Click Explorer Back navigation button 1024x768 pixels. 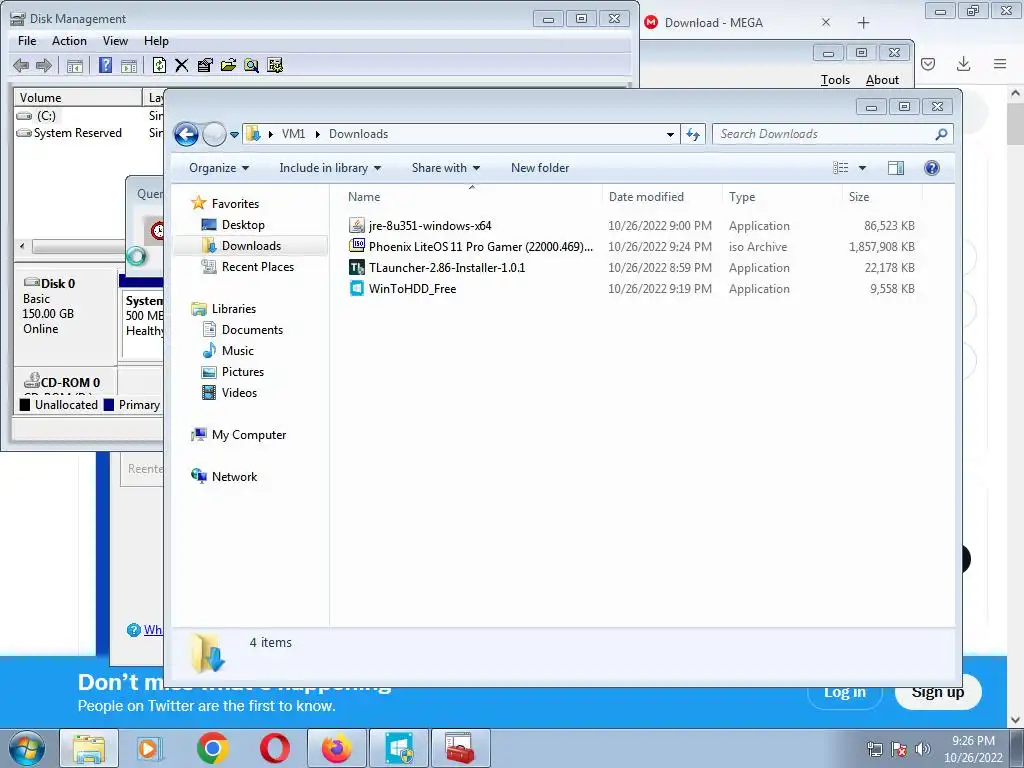coord(186,135)
